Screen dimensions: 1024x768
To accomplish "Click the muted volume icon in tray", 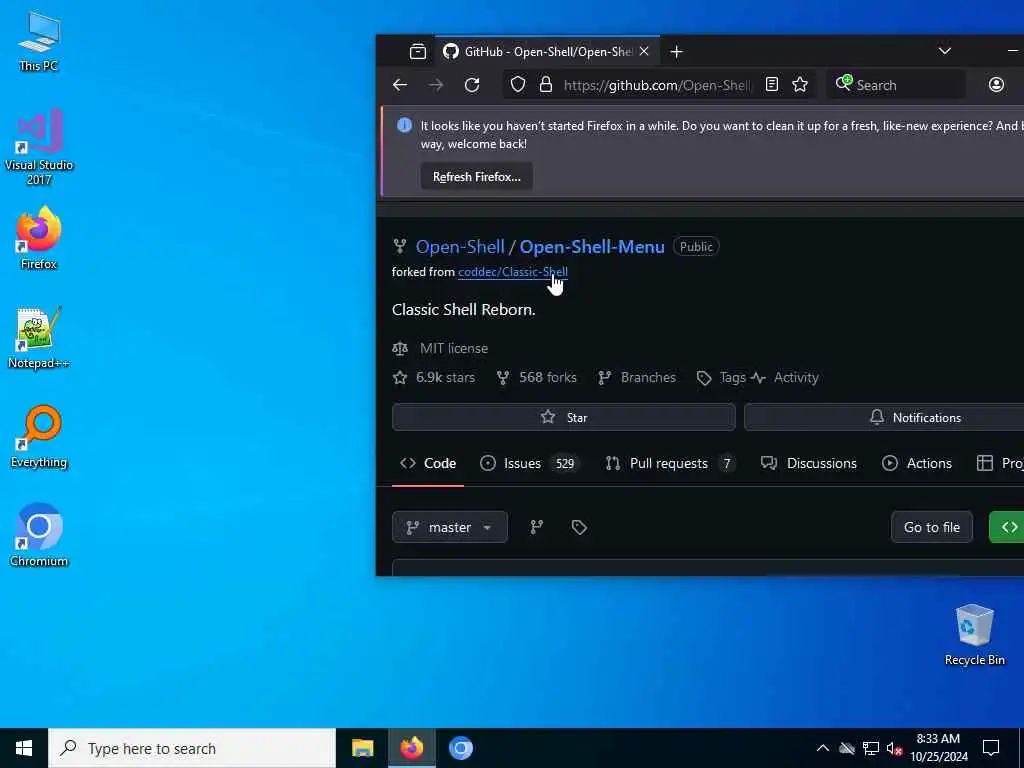I will pos(894,749).
